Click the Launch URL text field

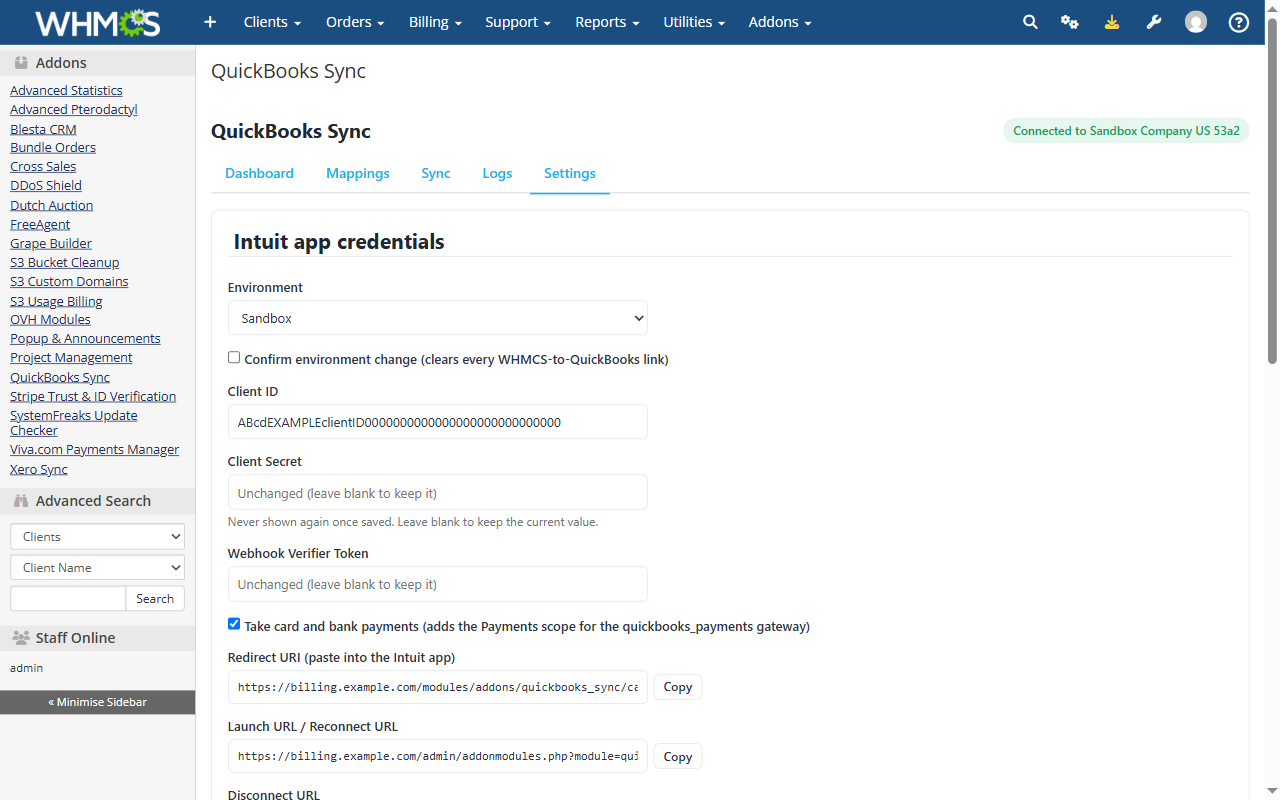(x=438, y=757)
